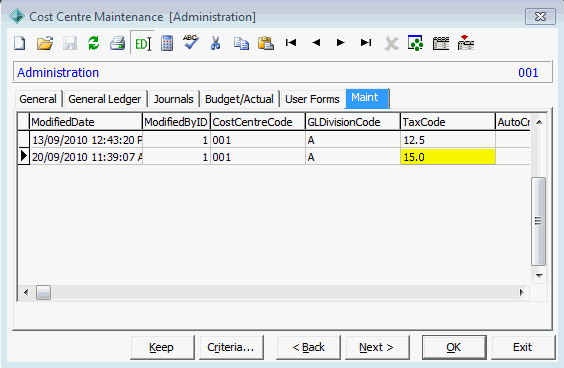Select the 20/09/2010 11:39:07 date cell

(86, 157)
